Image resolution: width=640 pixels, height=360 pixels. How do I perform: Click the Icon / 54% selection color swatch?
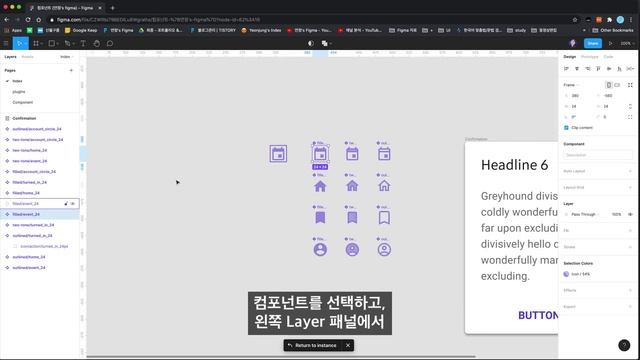(566, 274)
